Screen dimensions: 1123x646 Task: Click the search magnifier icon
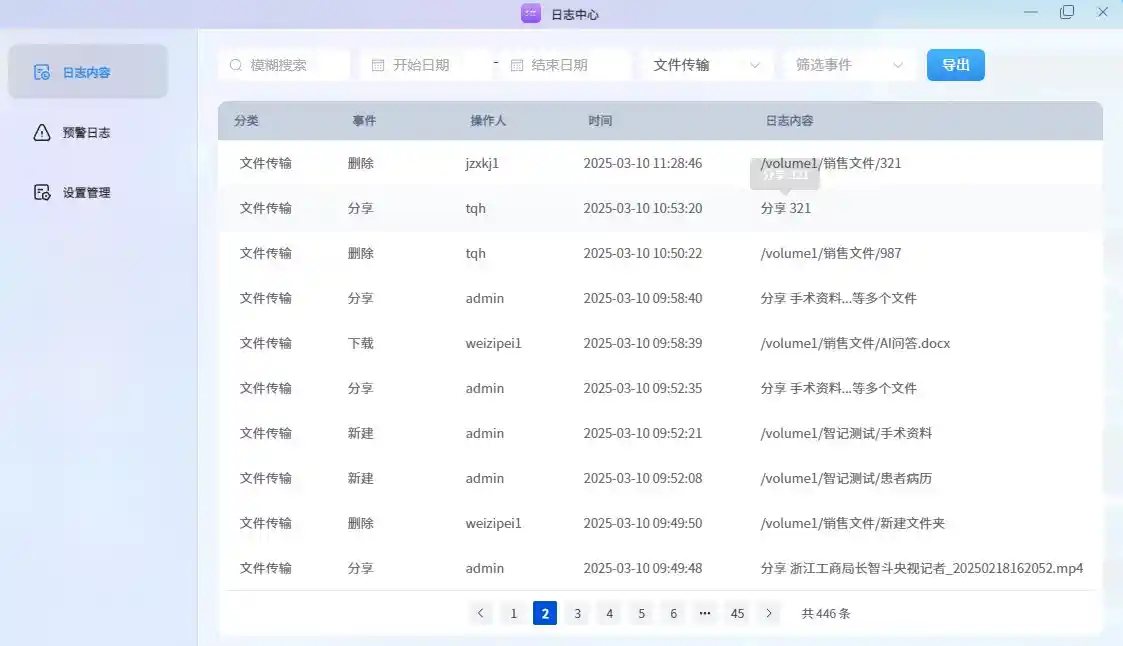[236, 65]
